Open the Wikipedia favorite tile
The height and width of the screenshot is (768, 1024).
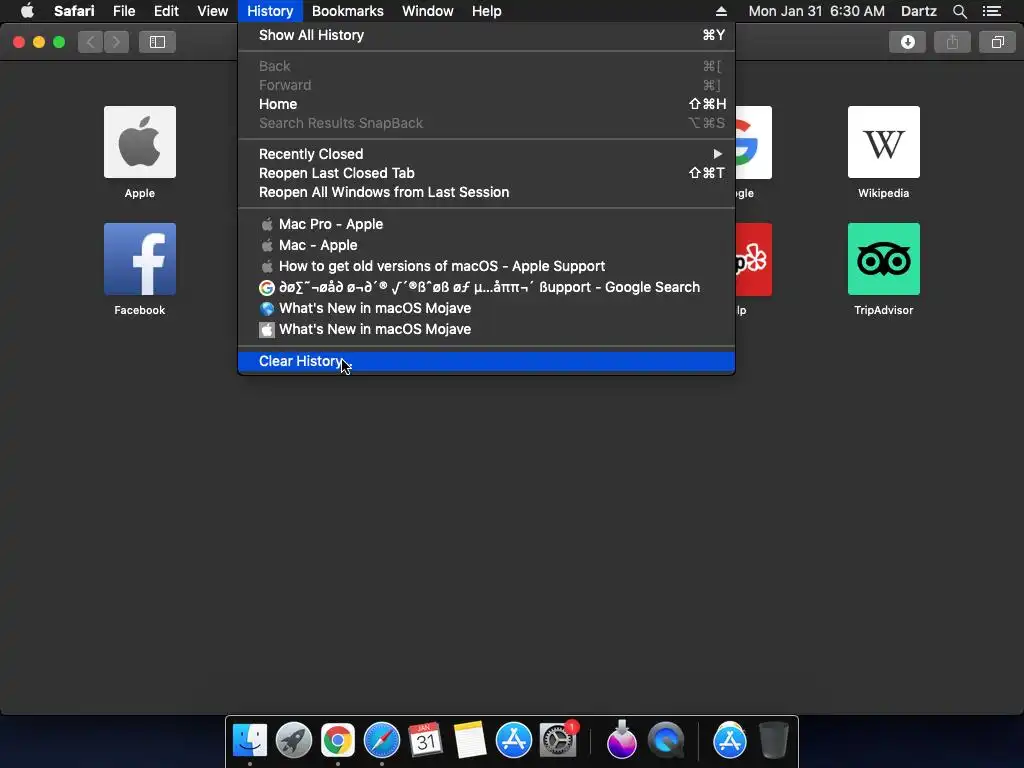click(884, 142)
